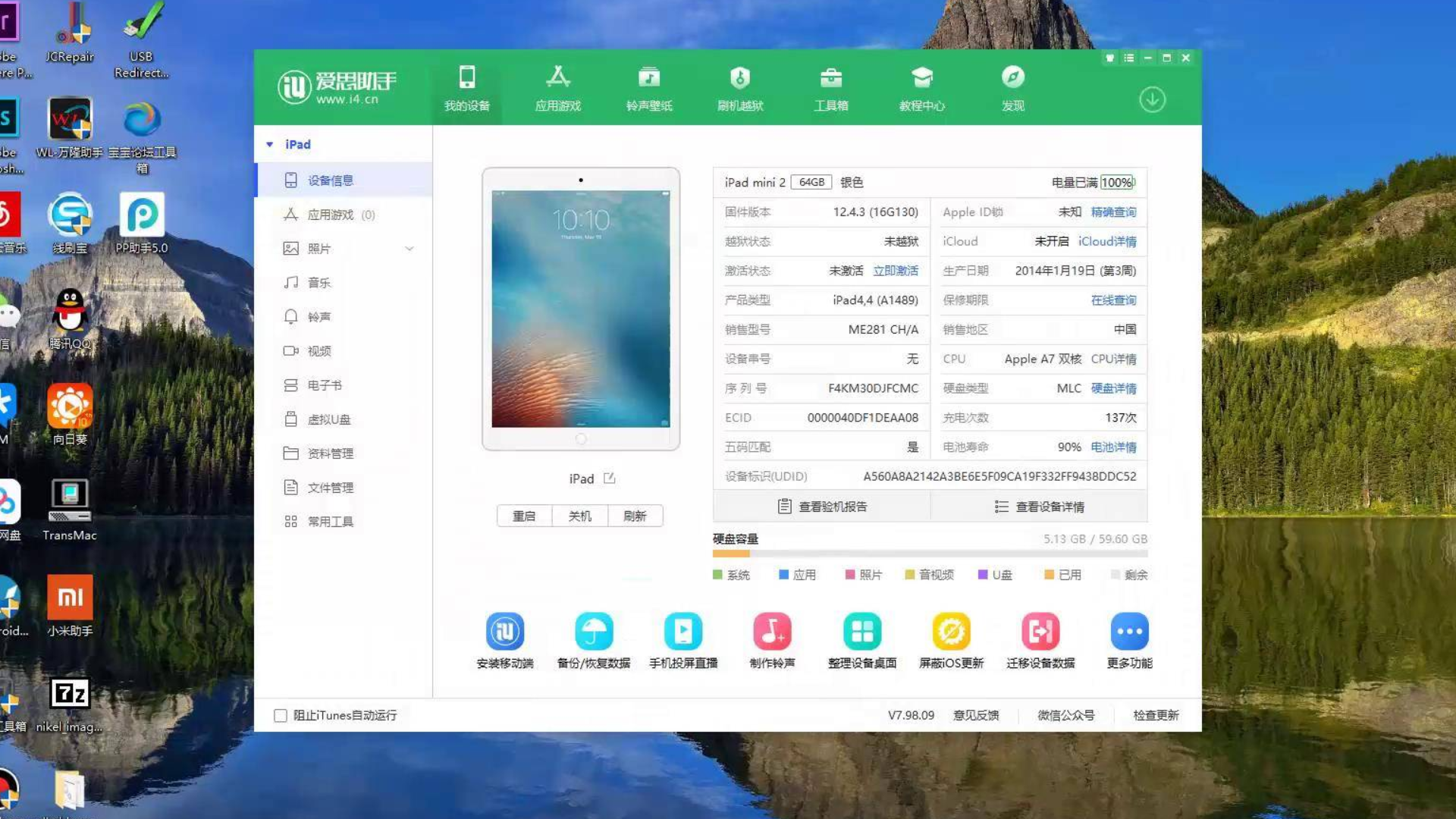
Task: Enable 阻止iTunes自动运行 checkbox
Action: pyautogui.click(x=281, y=715)
